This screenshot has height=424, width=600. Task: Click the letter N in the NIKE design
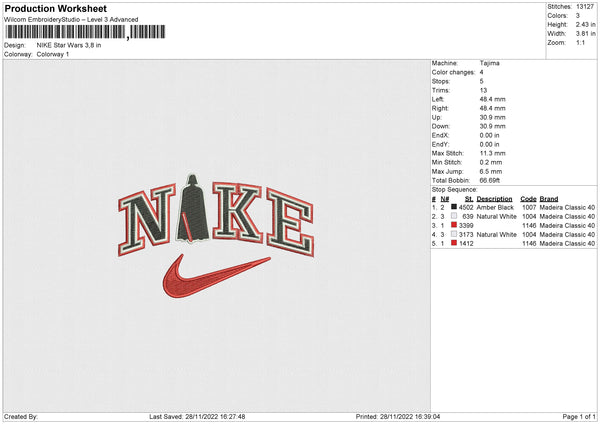147,220
